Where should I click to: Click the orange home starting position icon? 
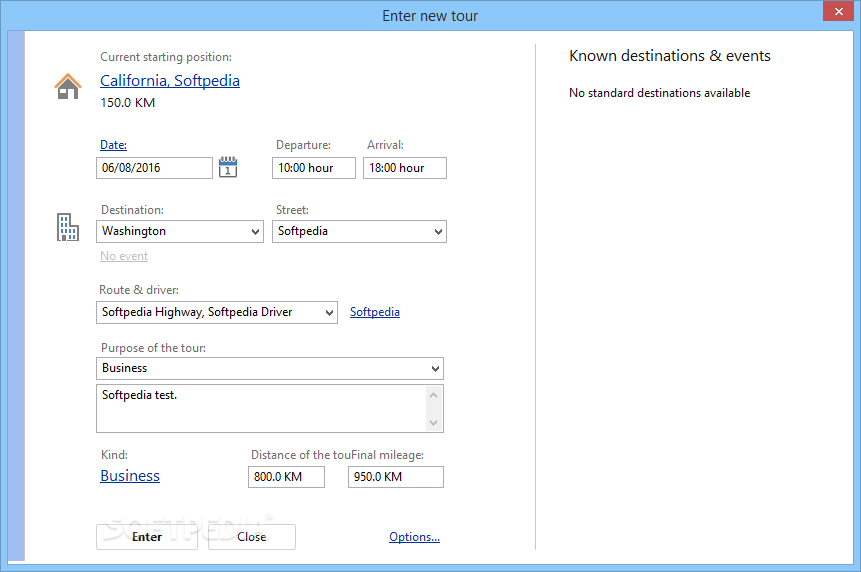point(68,86)
